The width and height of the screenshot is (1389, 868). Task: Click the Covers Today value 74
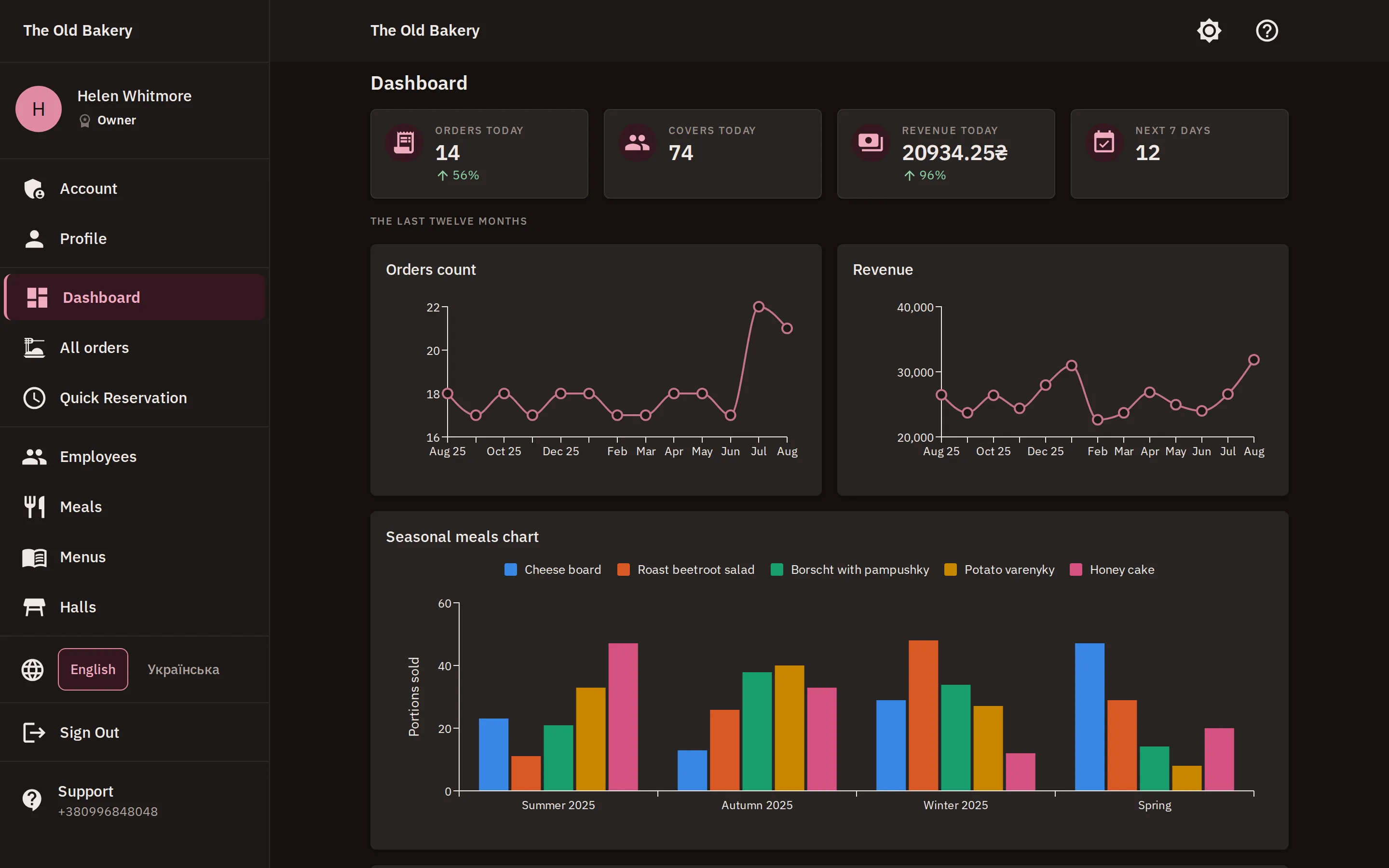click(681, 153)
